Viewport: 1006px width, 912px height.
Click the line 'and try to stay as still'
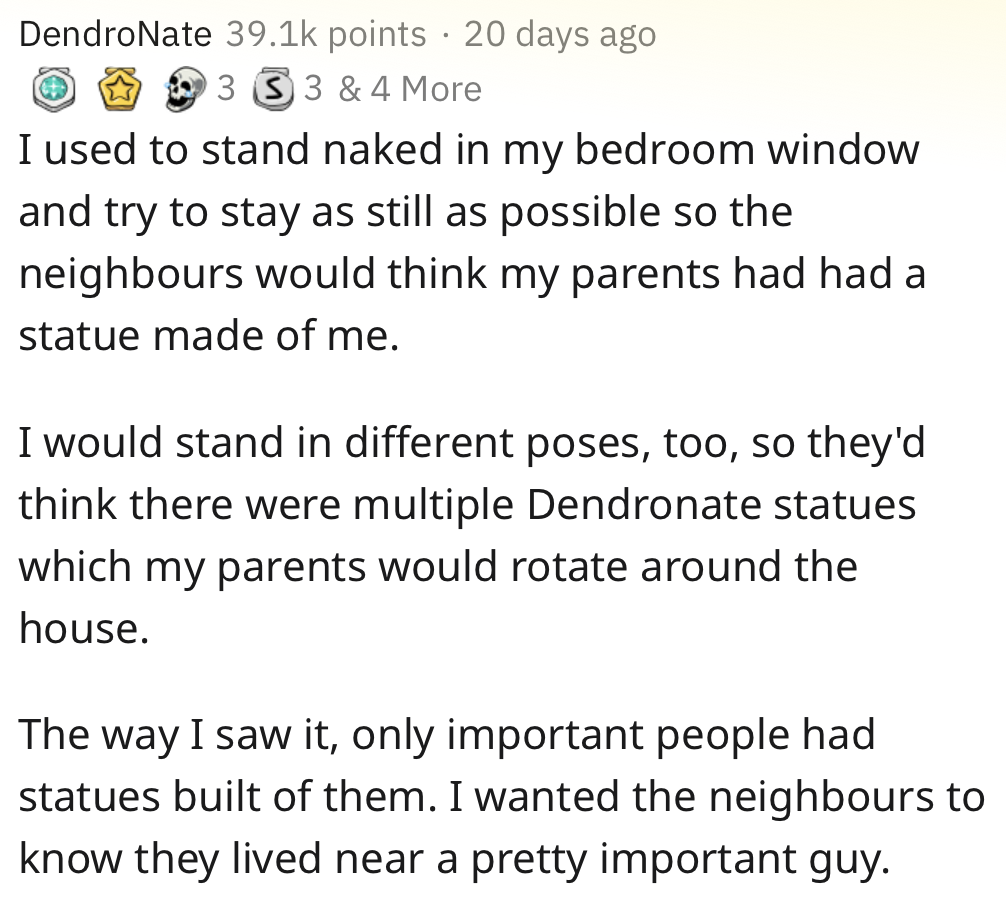pyautogui.click(x=405, y=212)
